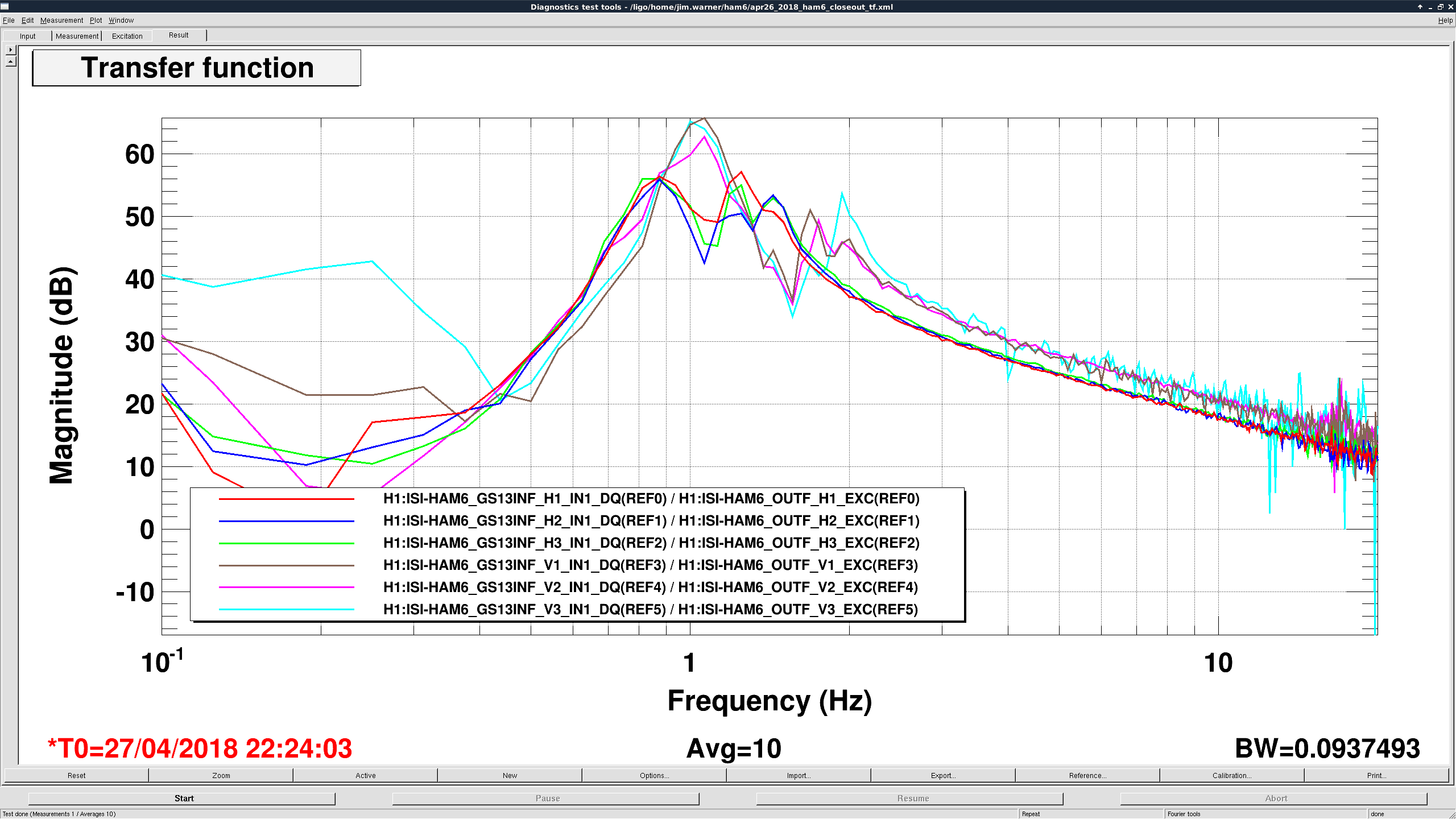Open the Plot menu
The width and height of the screenshot is (1456, 819).
[96, 20]
